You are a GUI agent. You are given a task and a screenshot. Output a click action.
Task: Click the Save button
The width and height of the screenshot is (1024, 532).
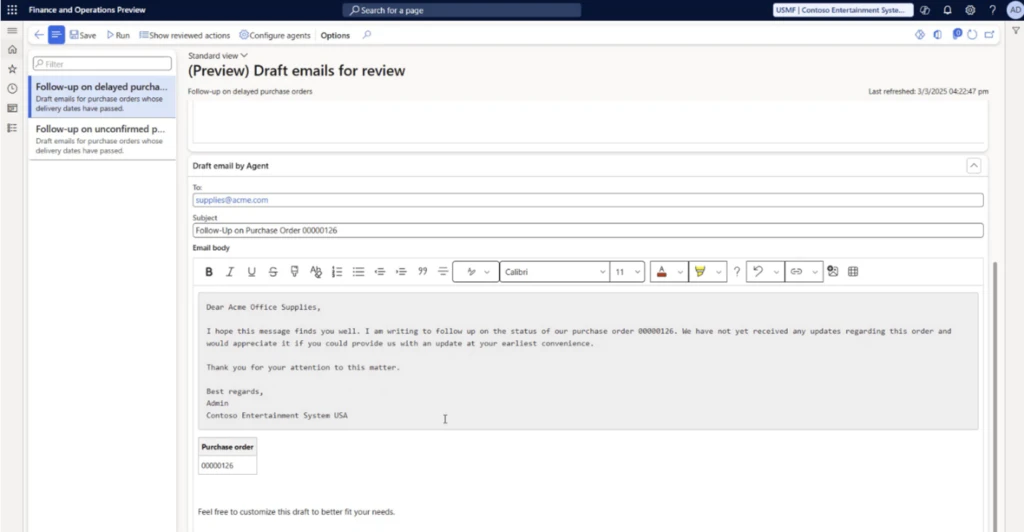pos(83,35)
